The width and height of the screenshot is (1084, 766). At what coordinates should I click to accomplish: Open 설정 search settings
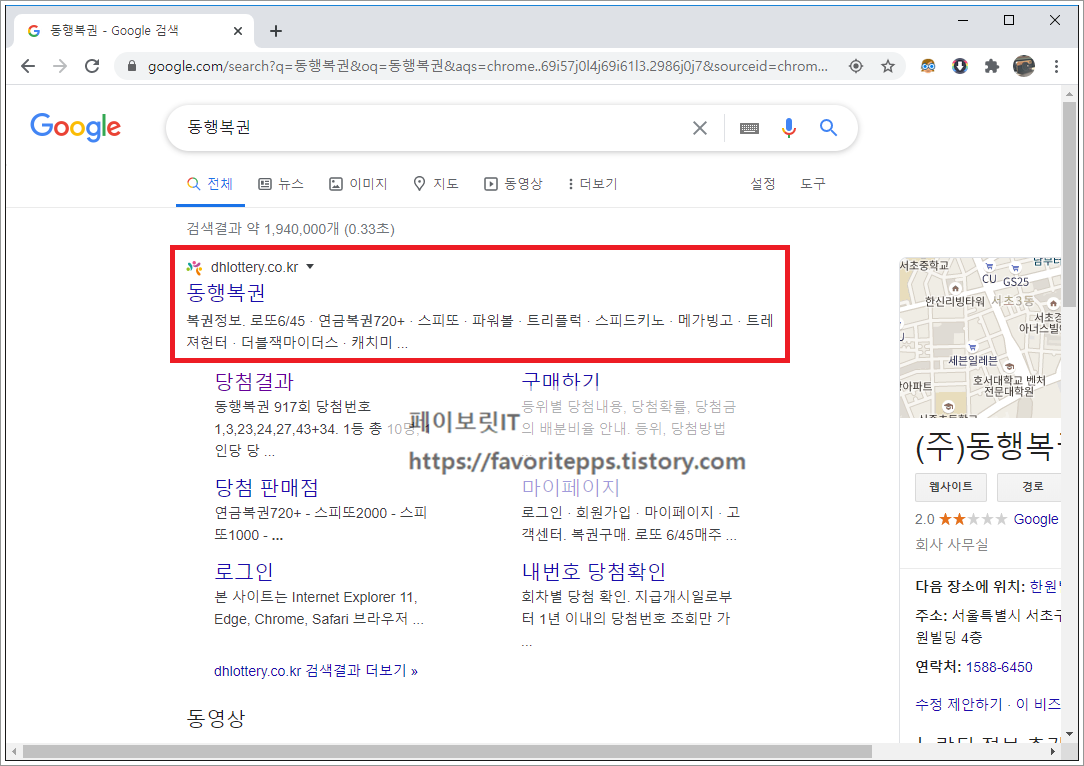(763, 184)
